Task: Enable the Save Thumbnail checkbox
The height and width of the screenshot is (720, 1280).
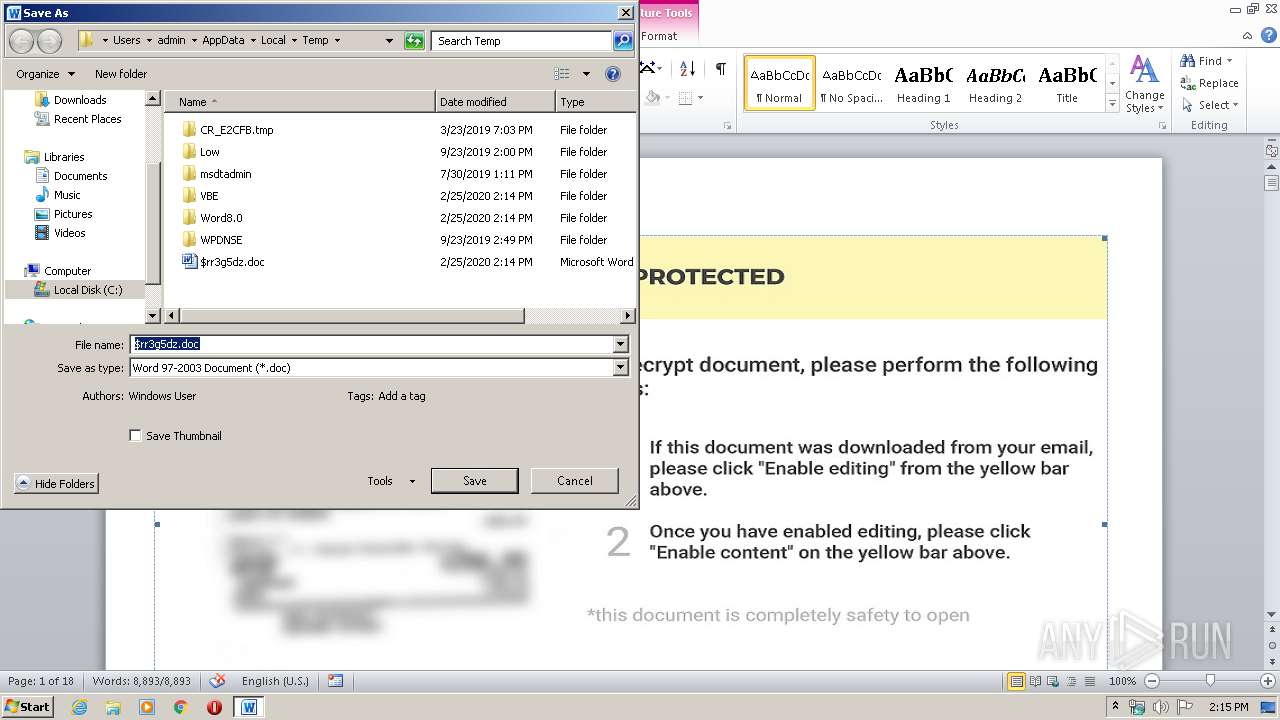Action: (x=135, y=436)
